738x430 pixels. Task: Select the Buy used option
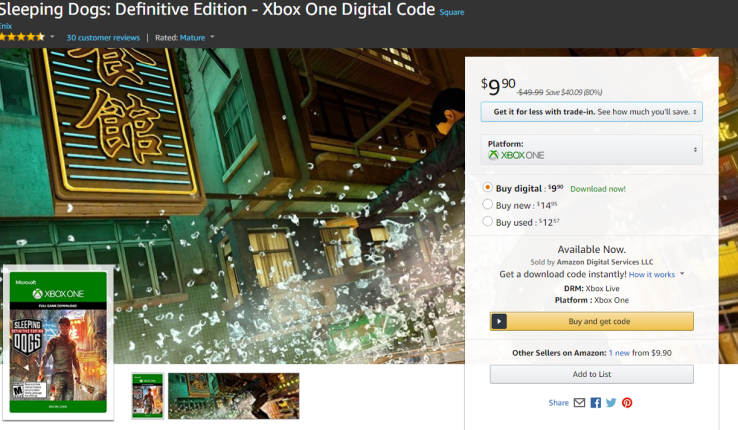488,221
